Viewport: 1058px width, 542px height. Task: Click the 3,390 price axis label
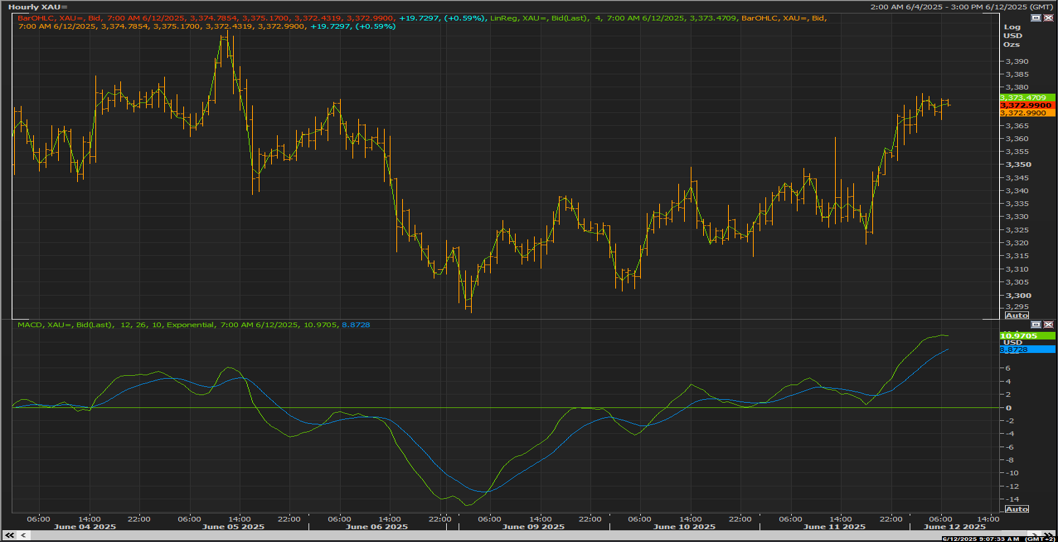pyautogui.click(x=1016, y=61)
